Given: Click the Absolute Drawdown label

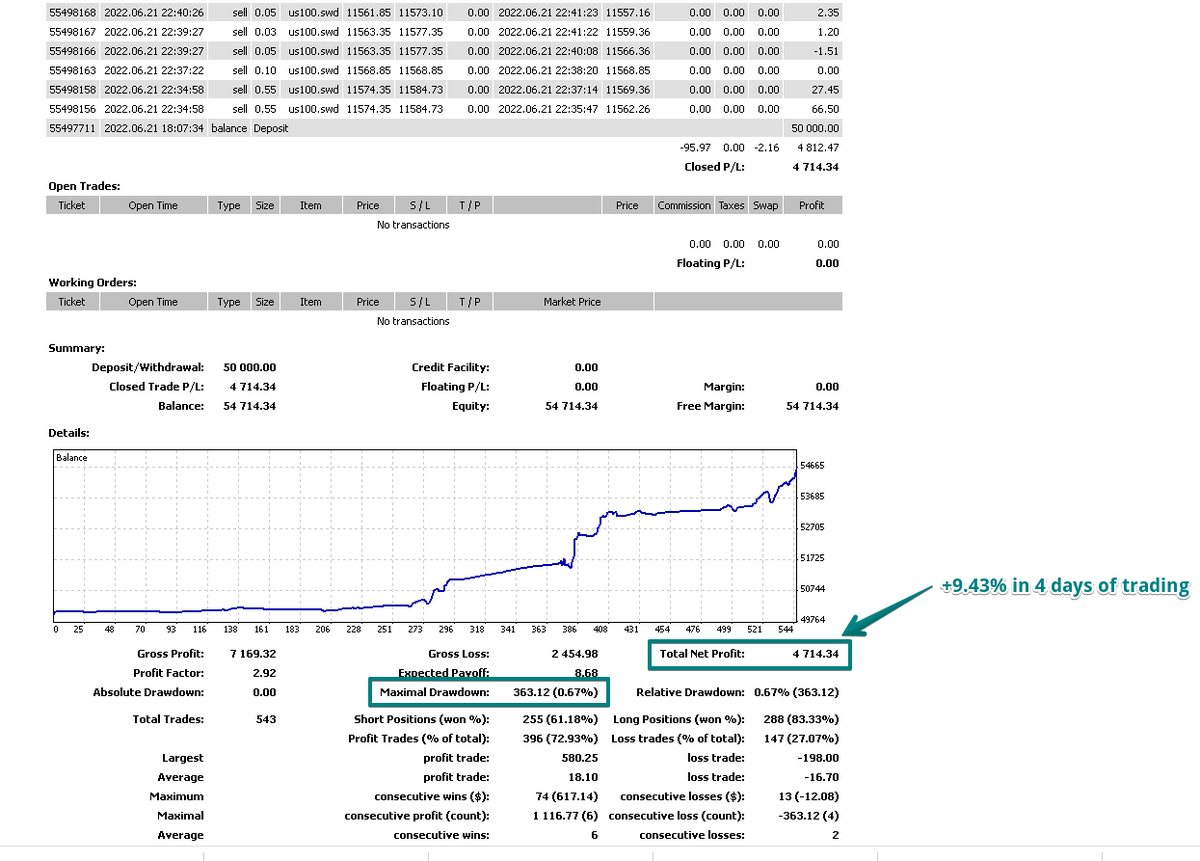Looking at the screenshot, I should tap(149, 692).
